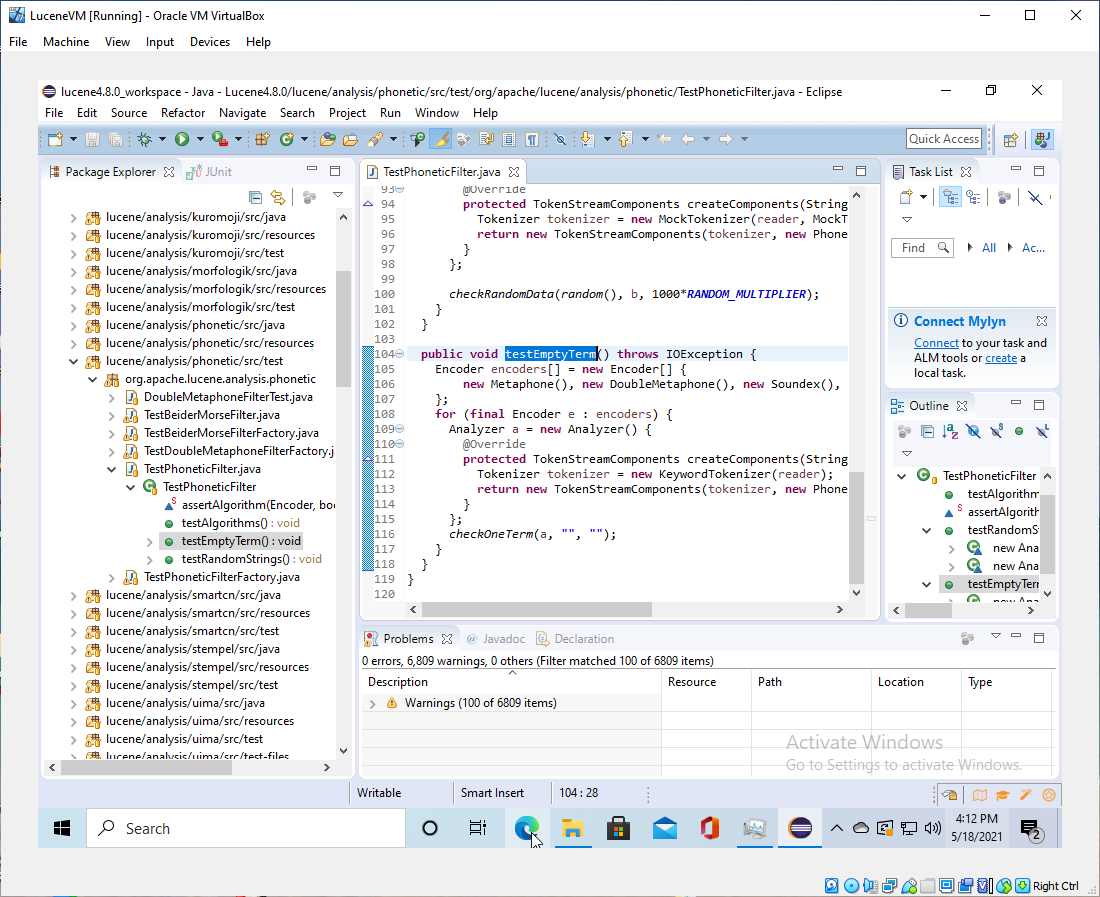Click the Connect link in Mylyn panel

936,343
